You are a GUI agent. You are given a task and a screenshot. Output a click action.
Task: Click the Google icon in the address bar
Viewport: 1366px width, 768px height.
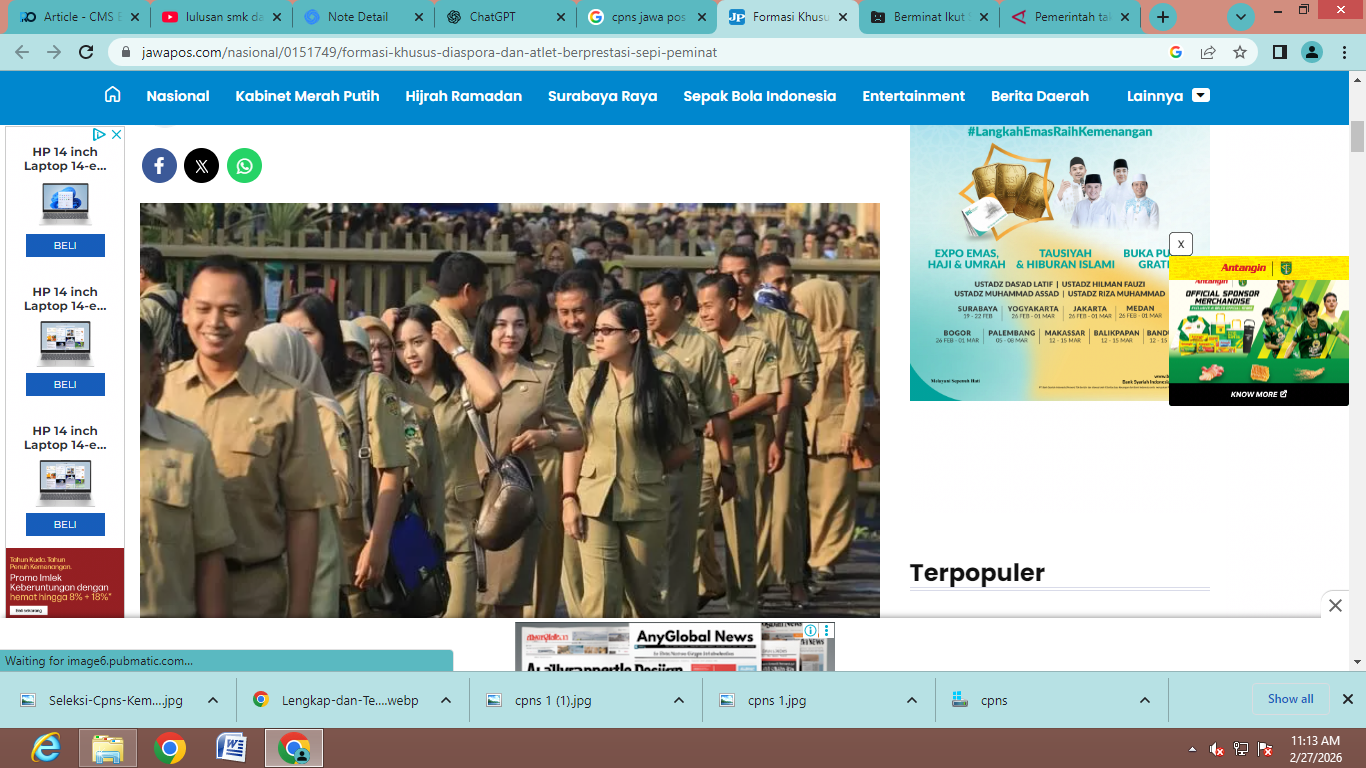[1176, 52]
